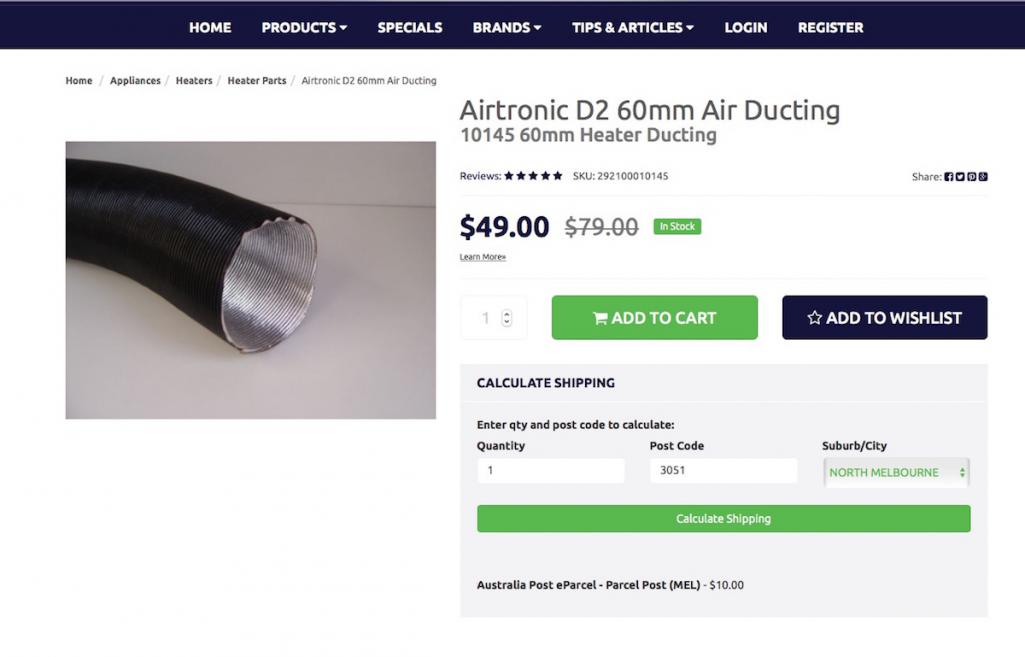Expand the Products menu
Image resolution: width=1025 pixels, height=657 pixels.
pyautogui.click(x=304, y=27)
